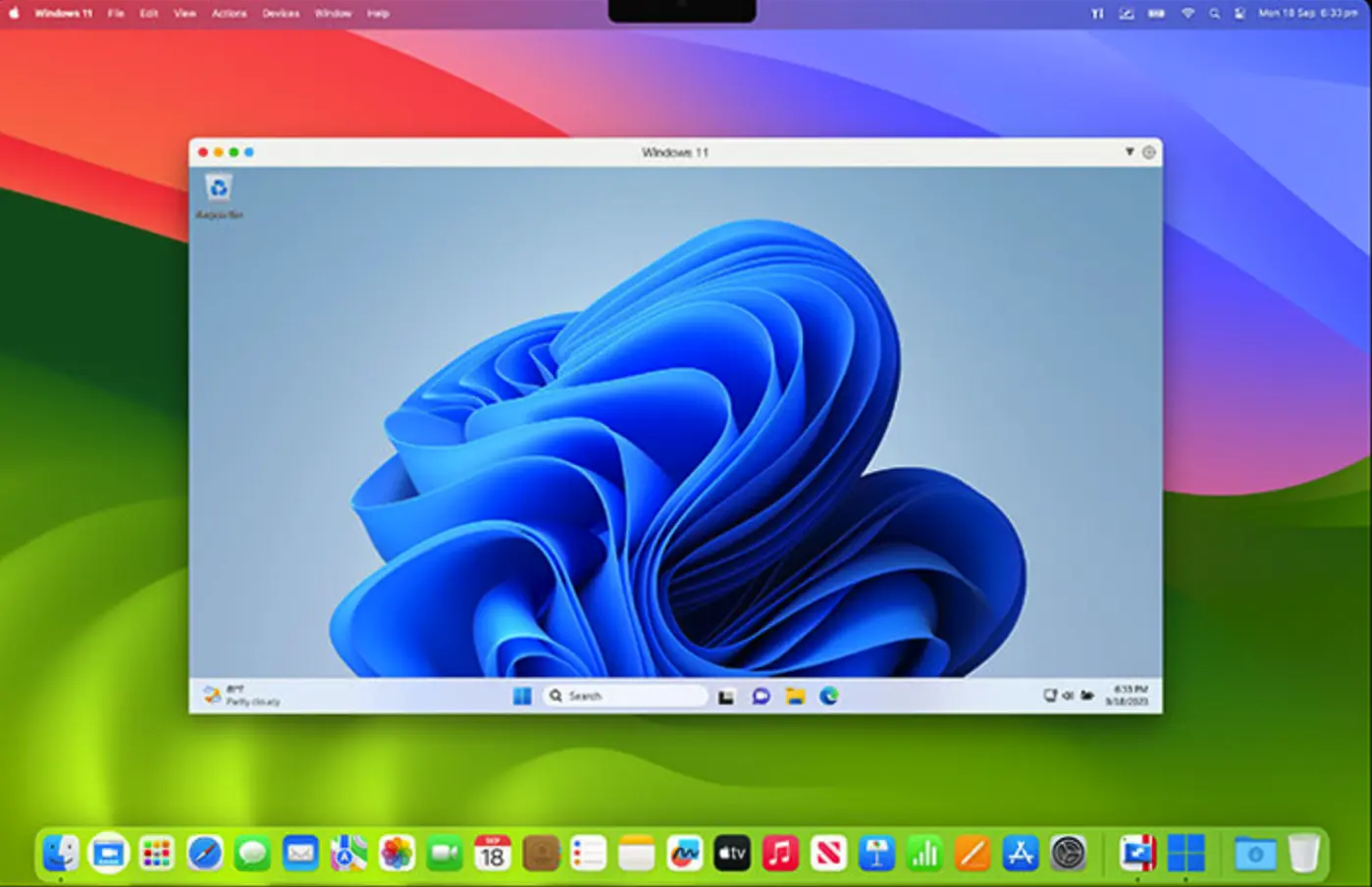Launch Keynote from the Dock
The width and height of the screenshot is (1372, 887).
876,853
